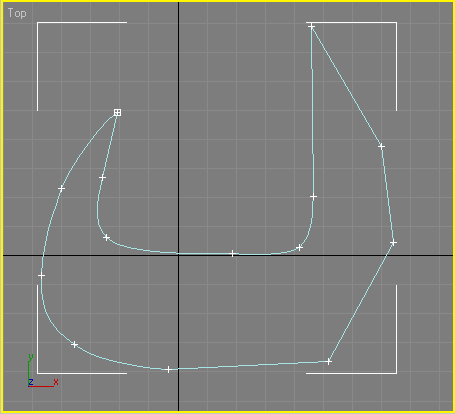
Task: Select the rightmost vertex of the spline
Action: 393,242
